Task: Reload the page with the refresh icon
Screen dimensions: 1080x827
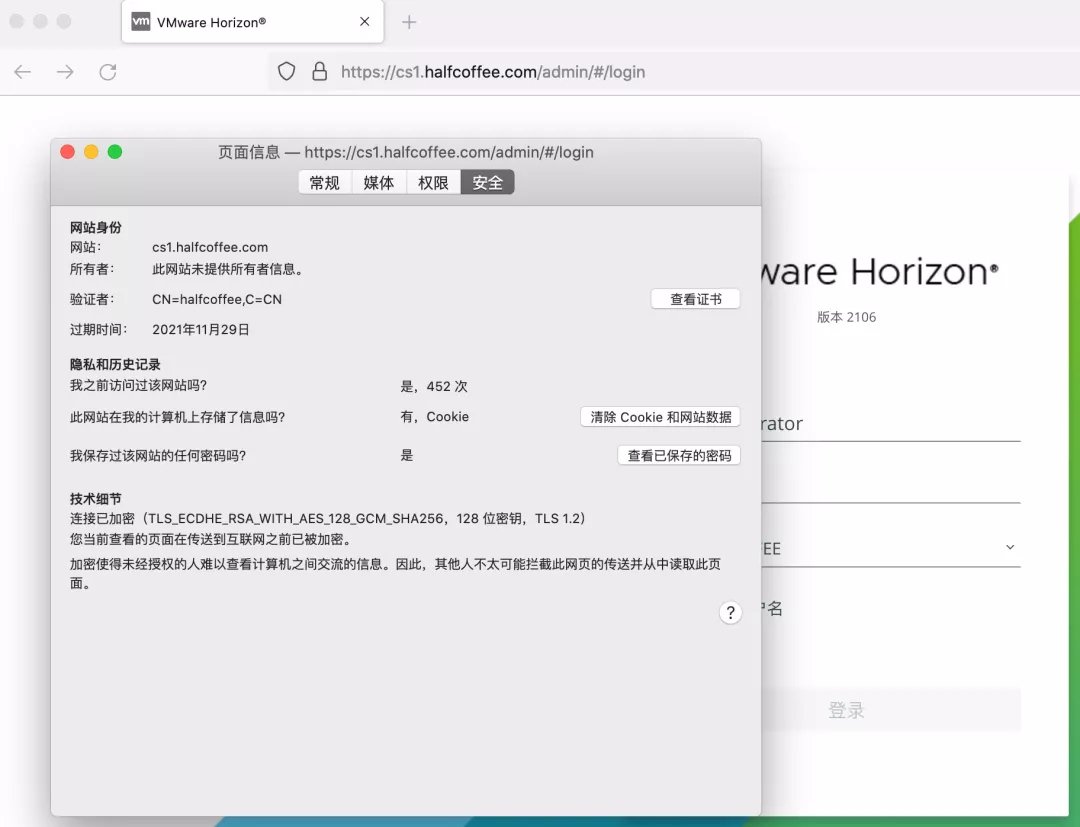Action: click(108, 72)
